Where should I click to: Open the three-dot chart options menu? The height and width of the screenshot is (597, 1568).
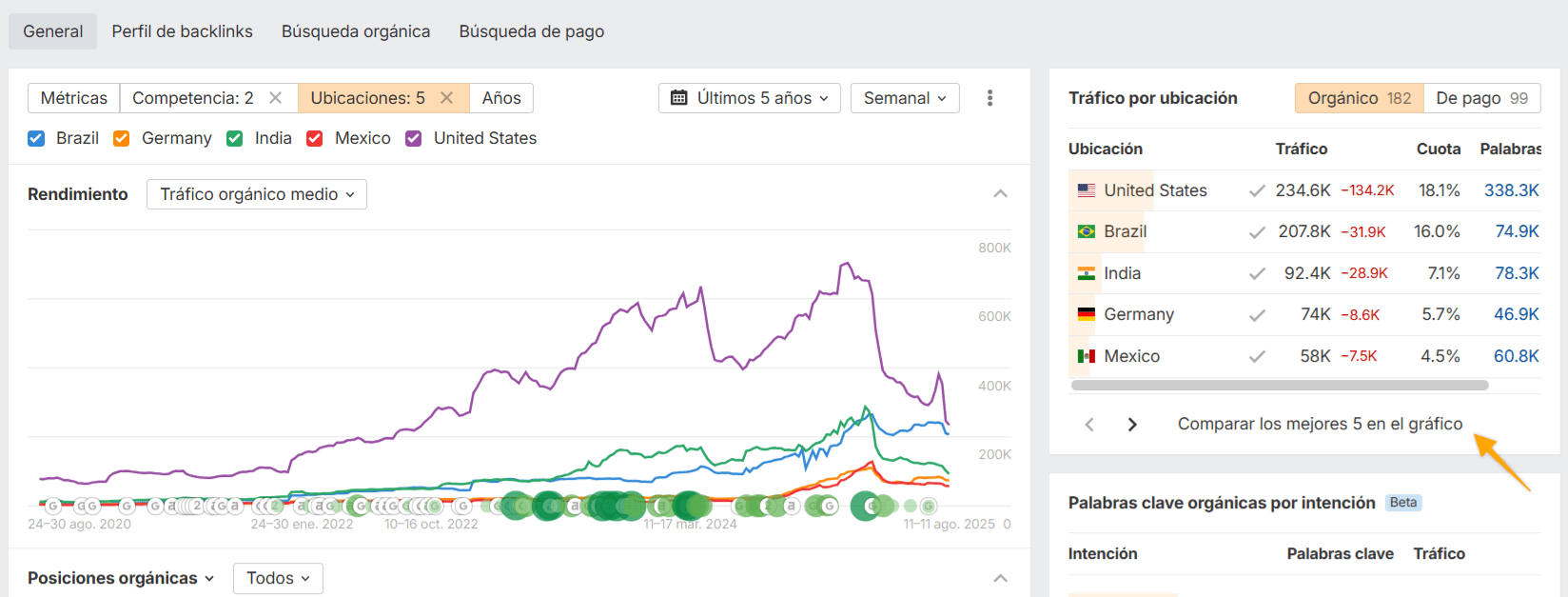click(x=990, y=98)
